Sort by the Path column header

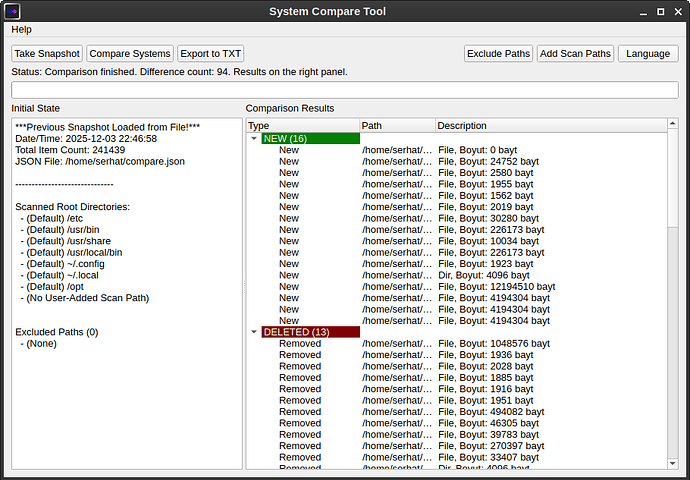(396, 126)
